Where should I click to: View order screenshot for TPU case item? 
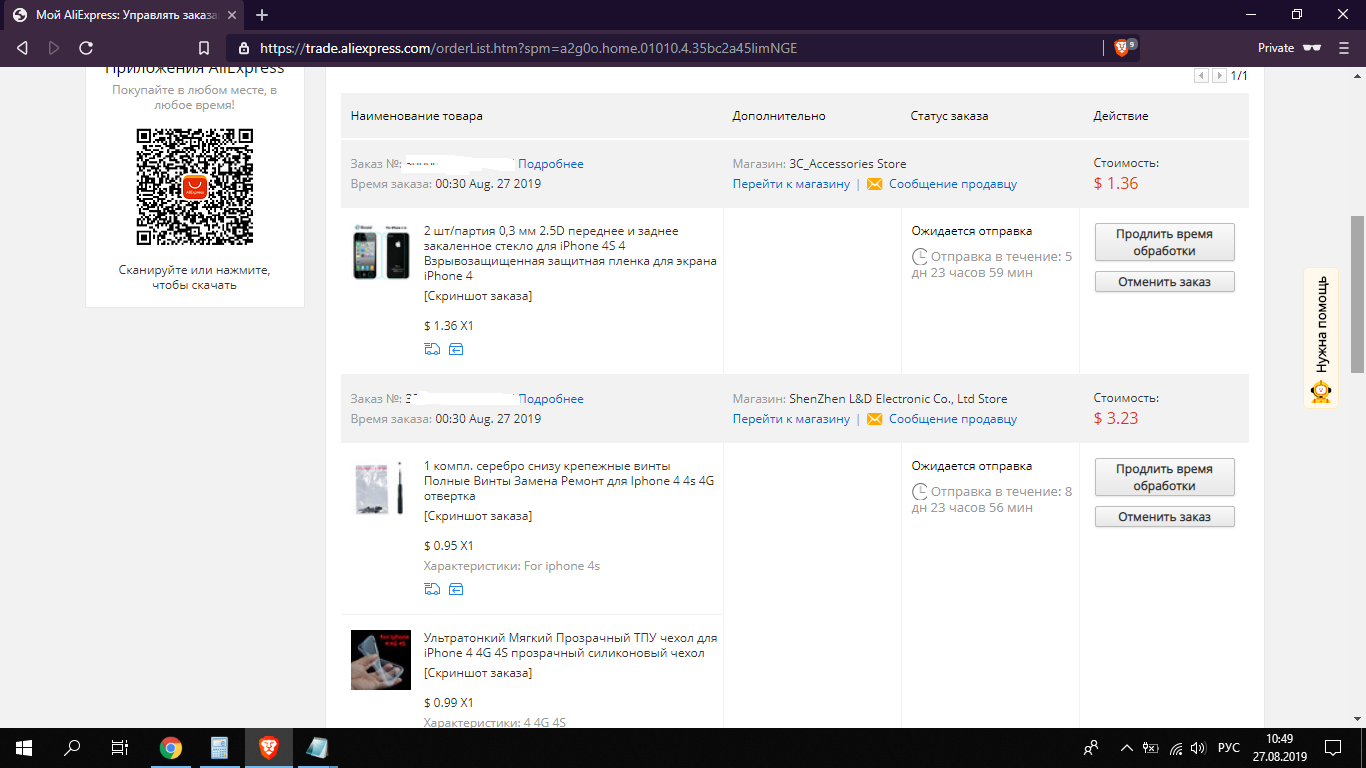[478, 673]
